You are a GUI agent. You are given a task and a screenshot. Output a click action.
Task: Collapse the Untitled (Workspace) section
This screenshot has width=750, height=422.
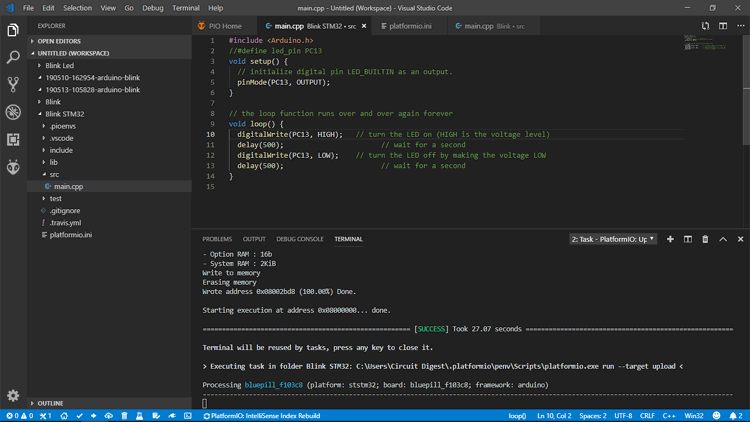[x=110, y=53]
